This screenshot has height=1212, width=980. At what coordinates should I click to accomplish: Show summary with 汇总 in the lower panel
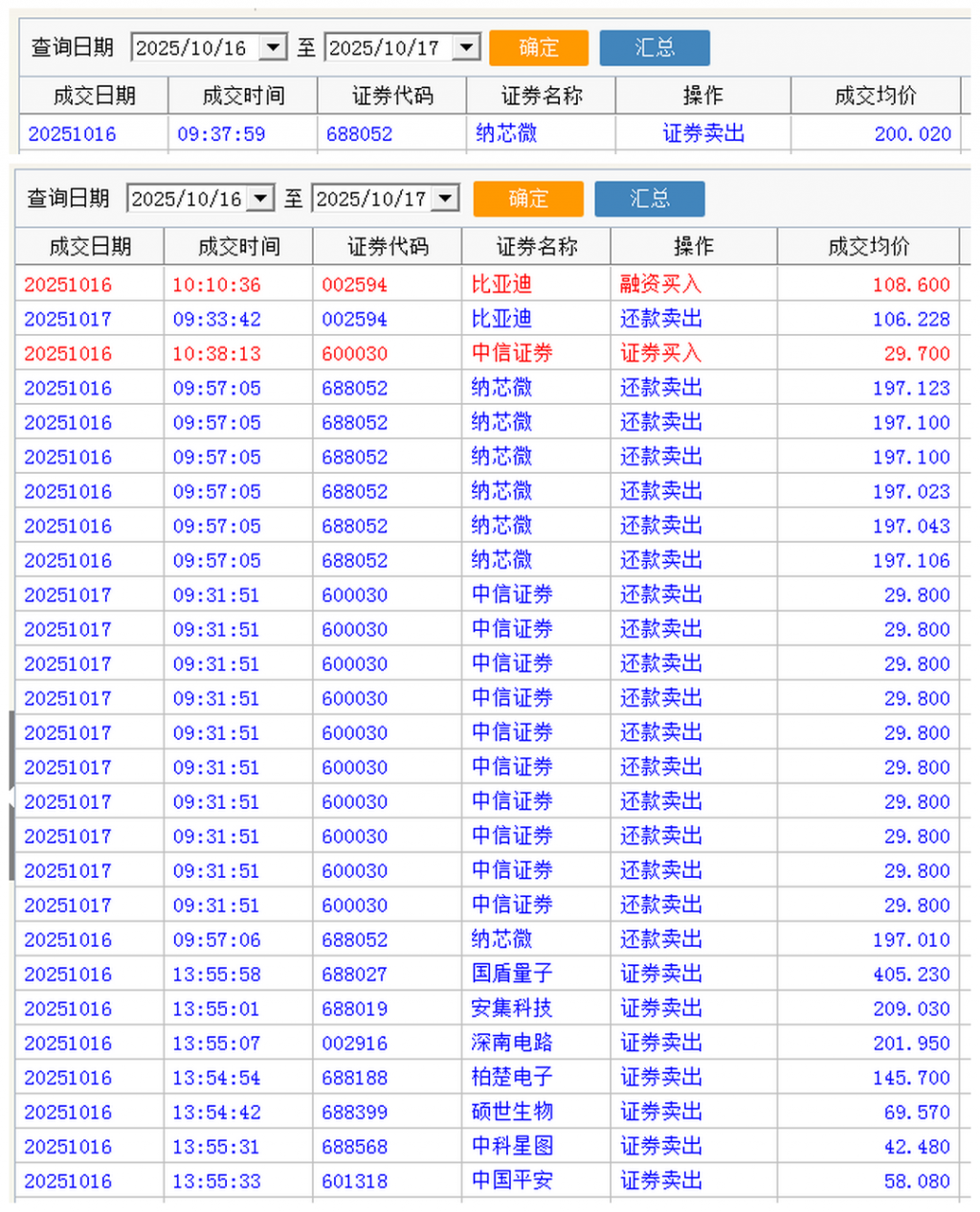tap(650, 198)
